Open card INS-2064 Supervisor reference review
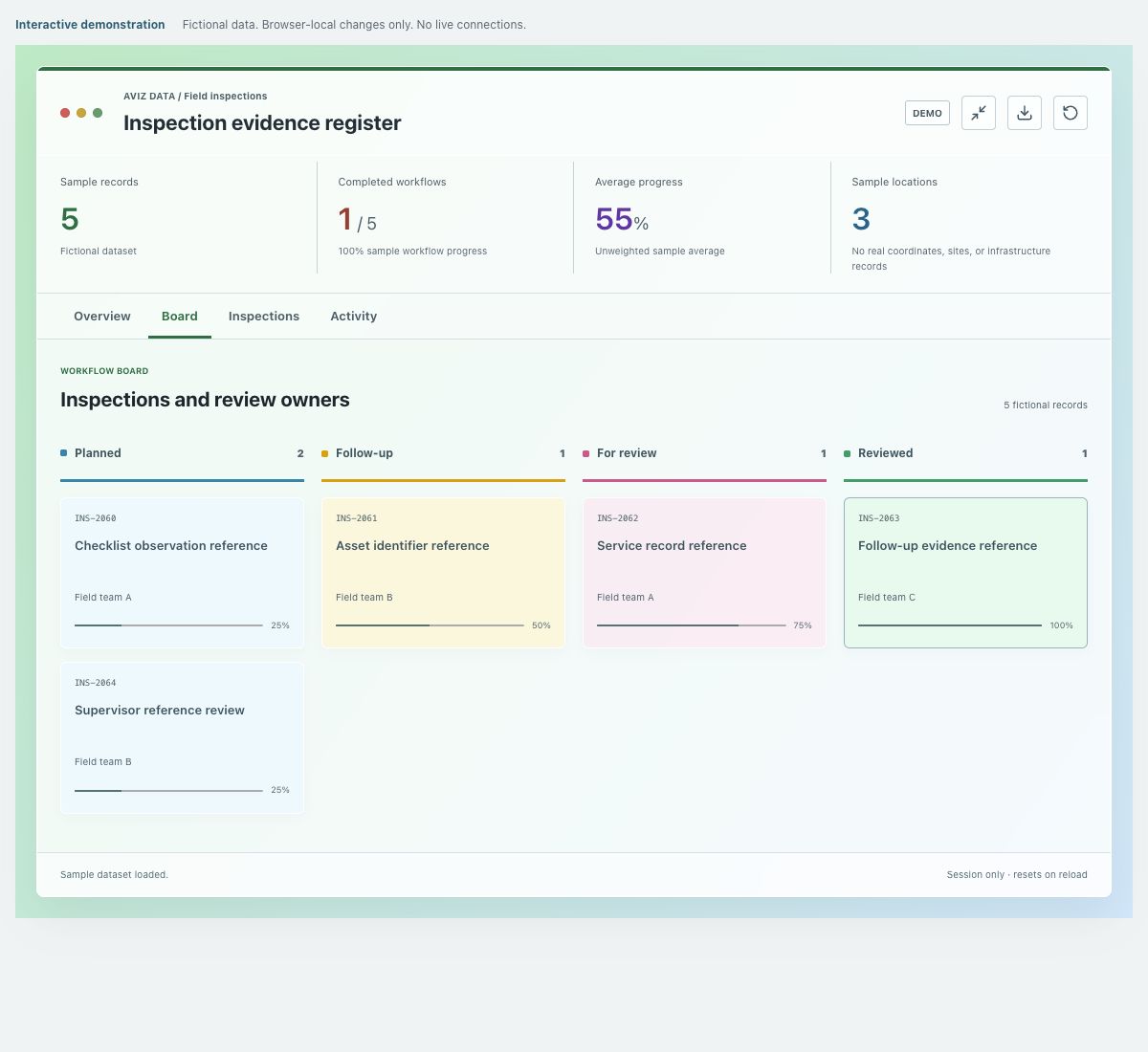Image resolution: width=1148 pixels, height=1052 pixels. (182, 737)
